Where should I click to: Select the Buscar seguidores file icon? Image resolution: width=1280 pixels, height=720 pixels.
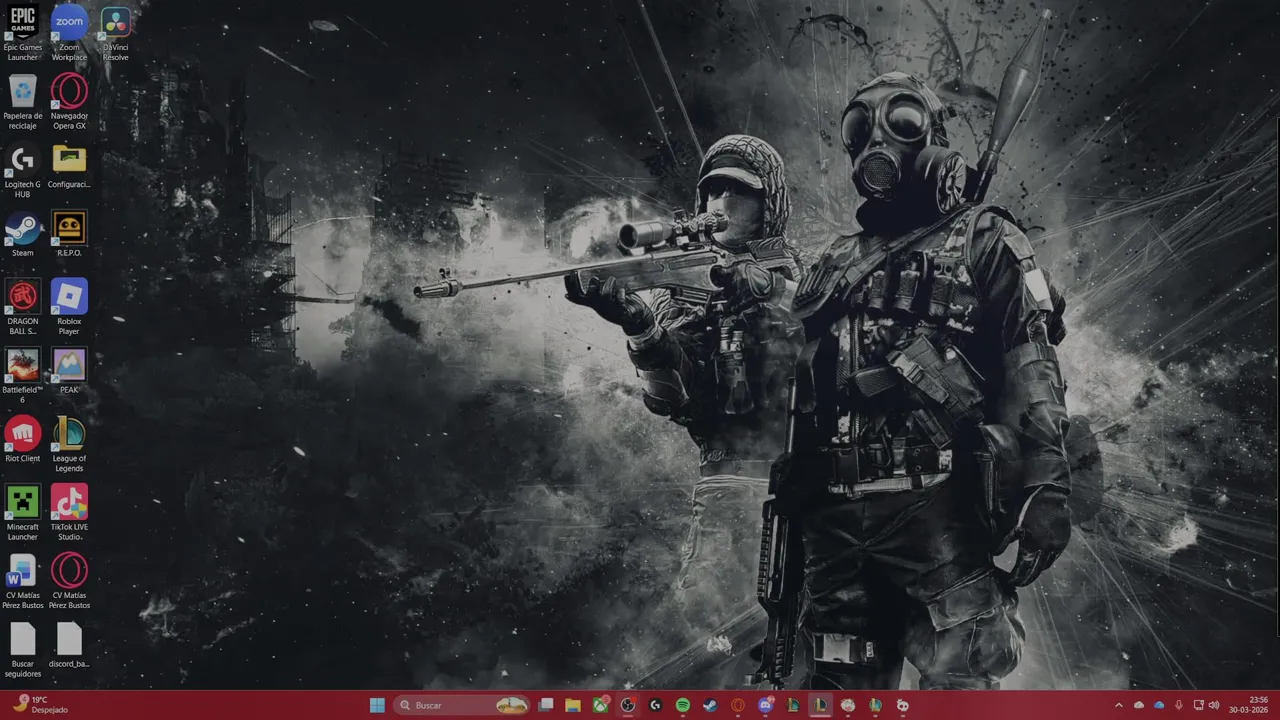point(22,650)
